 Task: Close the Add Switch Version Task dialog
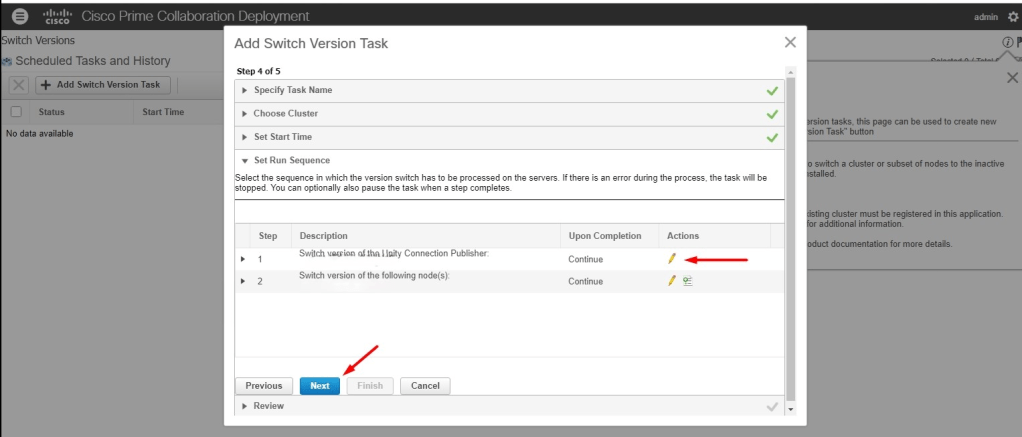[x=790, y=42]
